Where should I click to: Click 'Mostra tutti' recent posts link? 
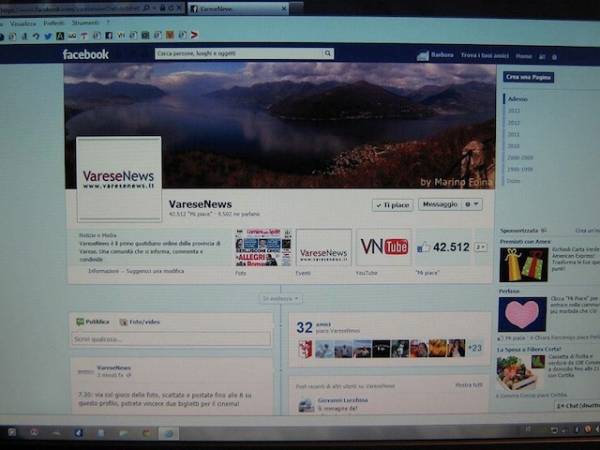point(469,385)
